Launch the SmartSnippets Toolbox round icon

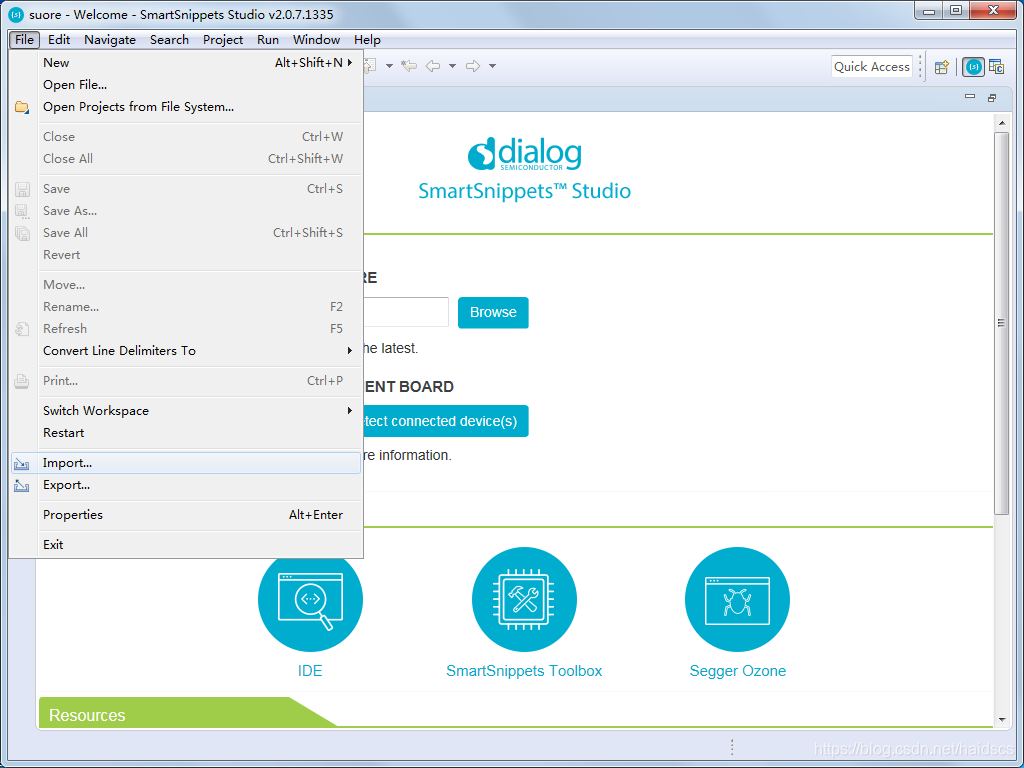coord(524,600)
